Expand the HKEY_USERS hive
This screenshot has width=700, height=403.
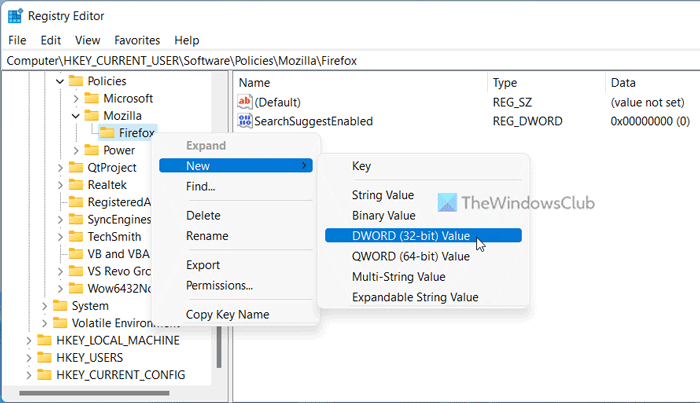pyautogui.click(x=29, y=358)
